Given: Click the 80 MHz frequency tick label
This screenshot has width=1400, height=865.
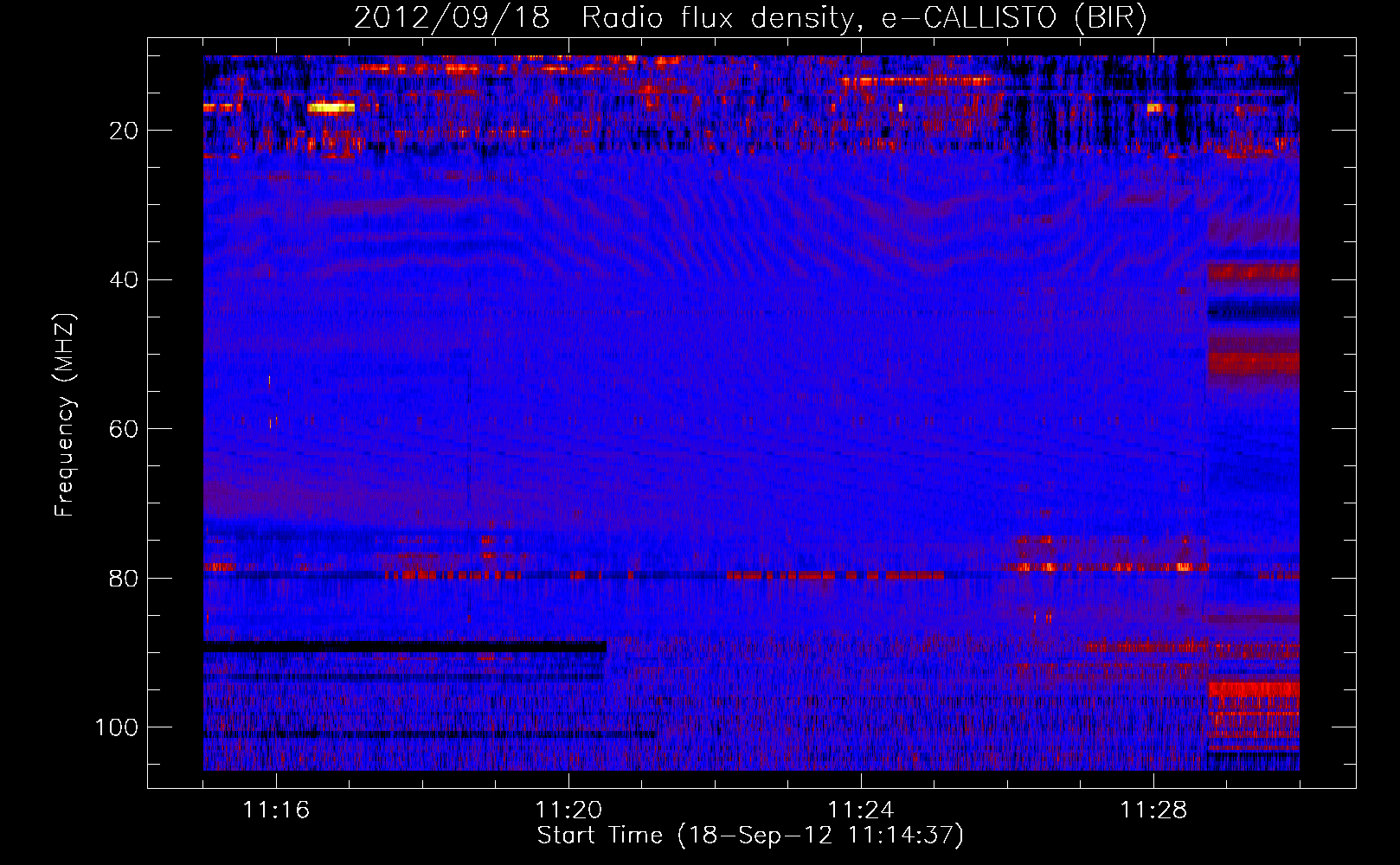Looking at the screenshot, I should click(x=125, y=578).
